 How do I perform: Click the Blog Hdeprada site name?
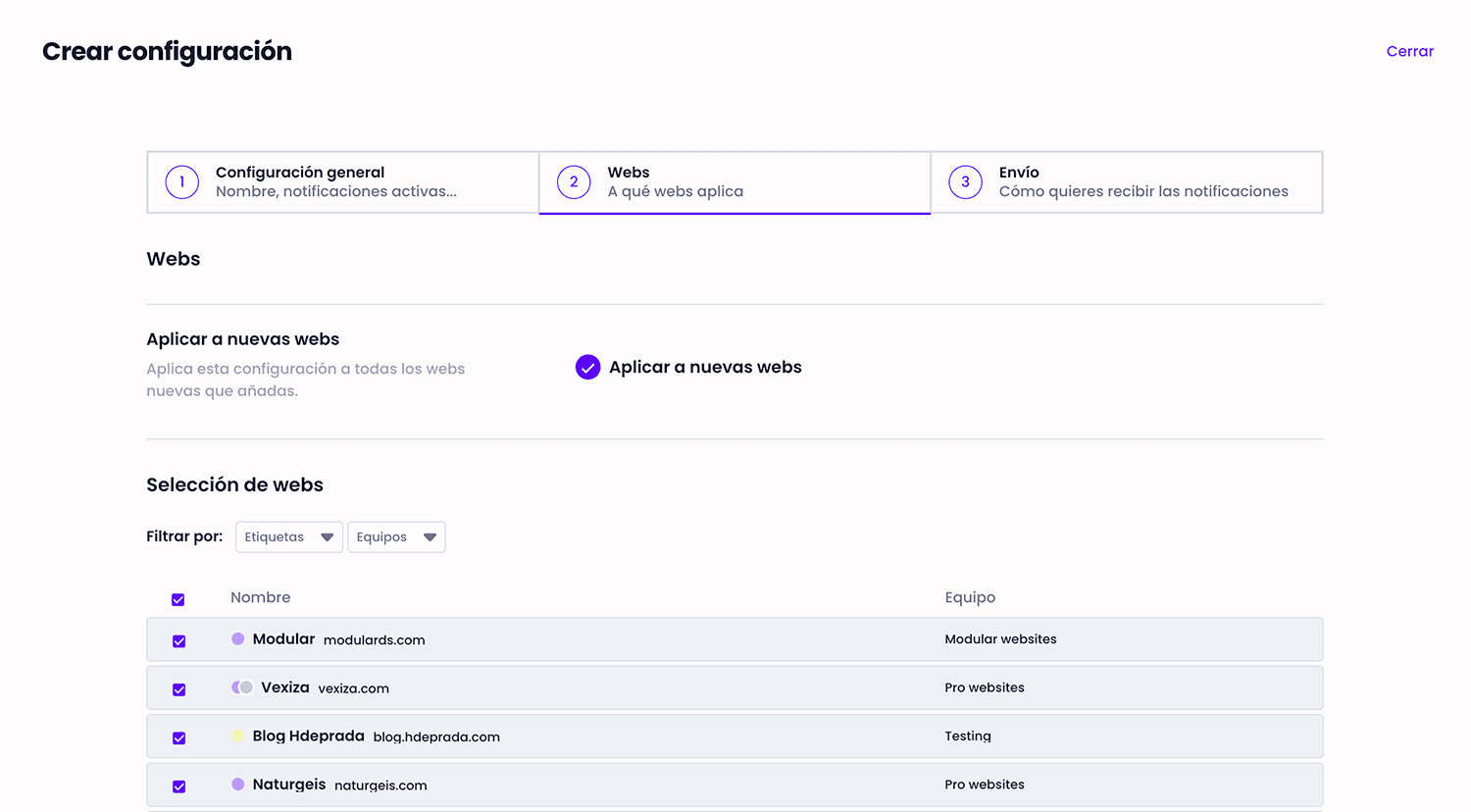pyautogui.click(x=308, y=736)
